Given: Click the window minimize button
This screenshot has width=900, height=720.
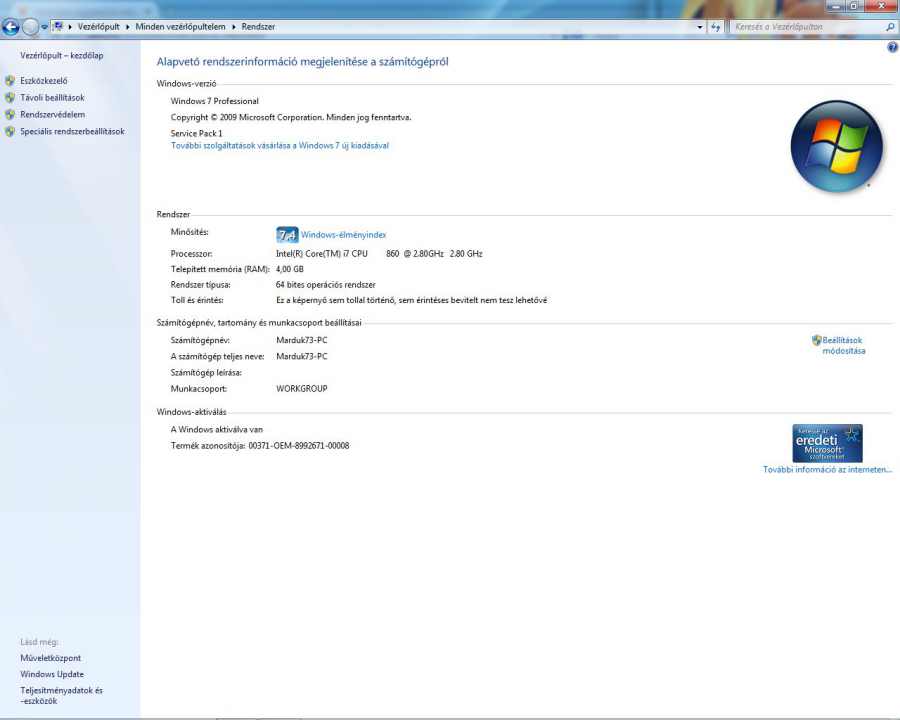Looking at the screenshot, I should tap(837, 6).
